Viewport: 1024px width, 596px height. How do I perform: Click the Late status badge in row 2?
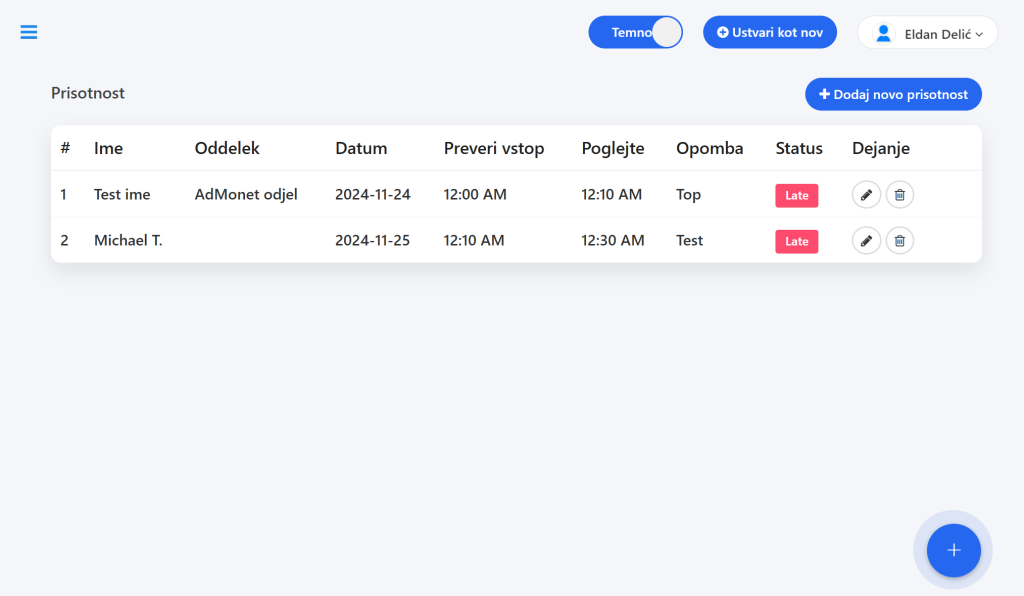pyautogui.click(x=797, y=242)
